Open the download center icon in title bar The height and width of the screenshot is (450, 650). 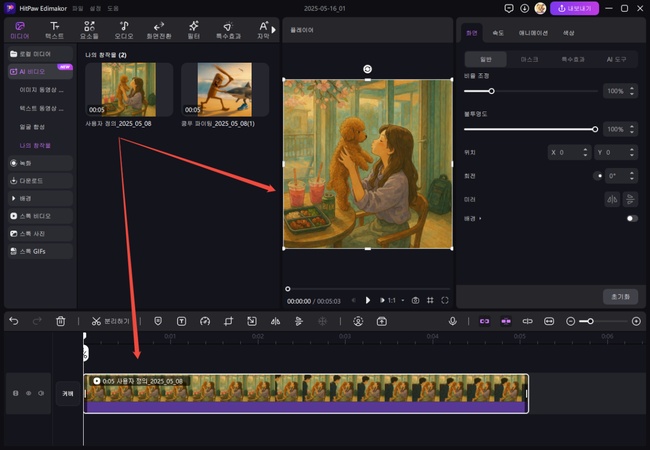(x=524, y=8)
